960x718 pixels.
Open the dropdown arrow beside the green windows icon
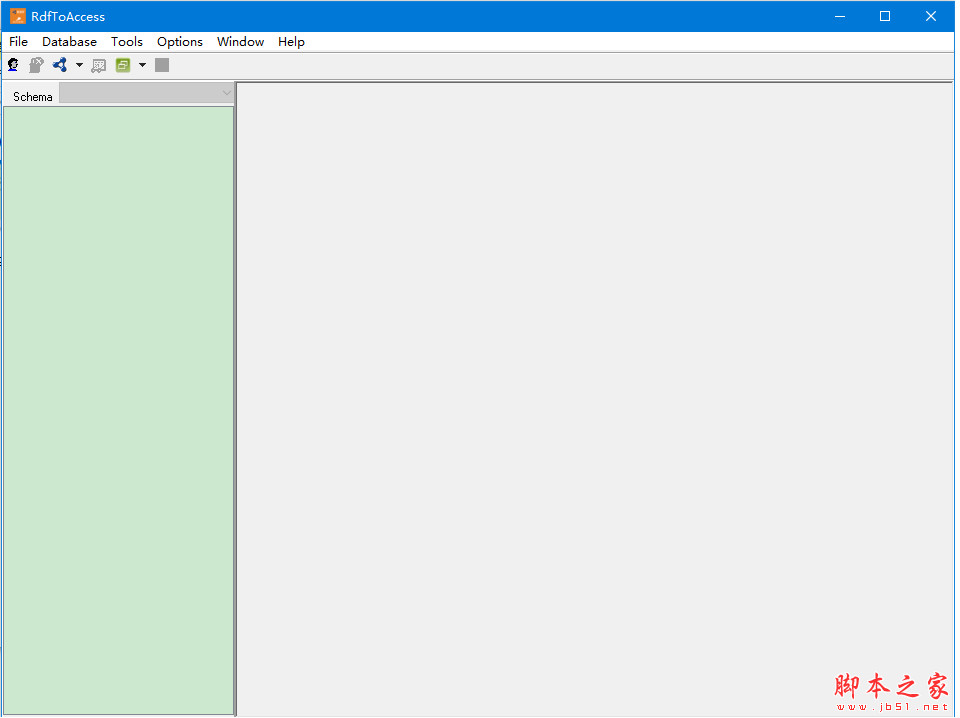(x=142, y=65)
